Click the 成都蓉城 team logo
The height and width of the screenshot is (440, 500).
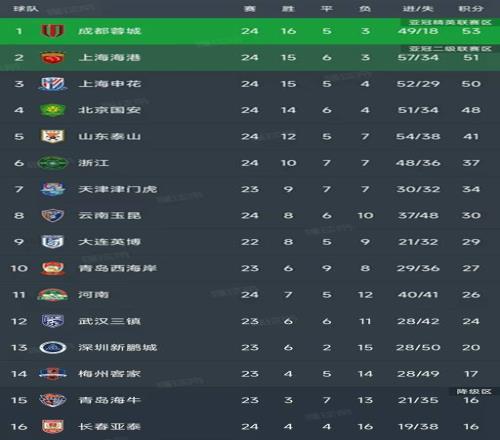pos(52,31)
